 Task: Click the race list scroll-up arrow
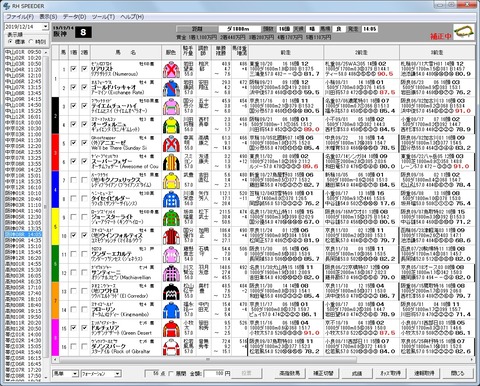tap(46, 52)
